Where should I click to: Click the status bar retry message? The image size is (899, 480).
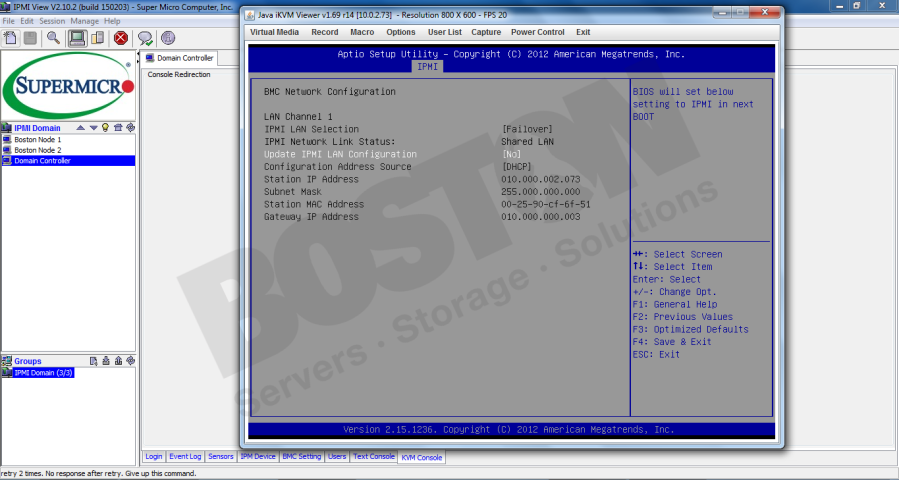click(x=98, y=474)
